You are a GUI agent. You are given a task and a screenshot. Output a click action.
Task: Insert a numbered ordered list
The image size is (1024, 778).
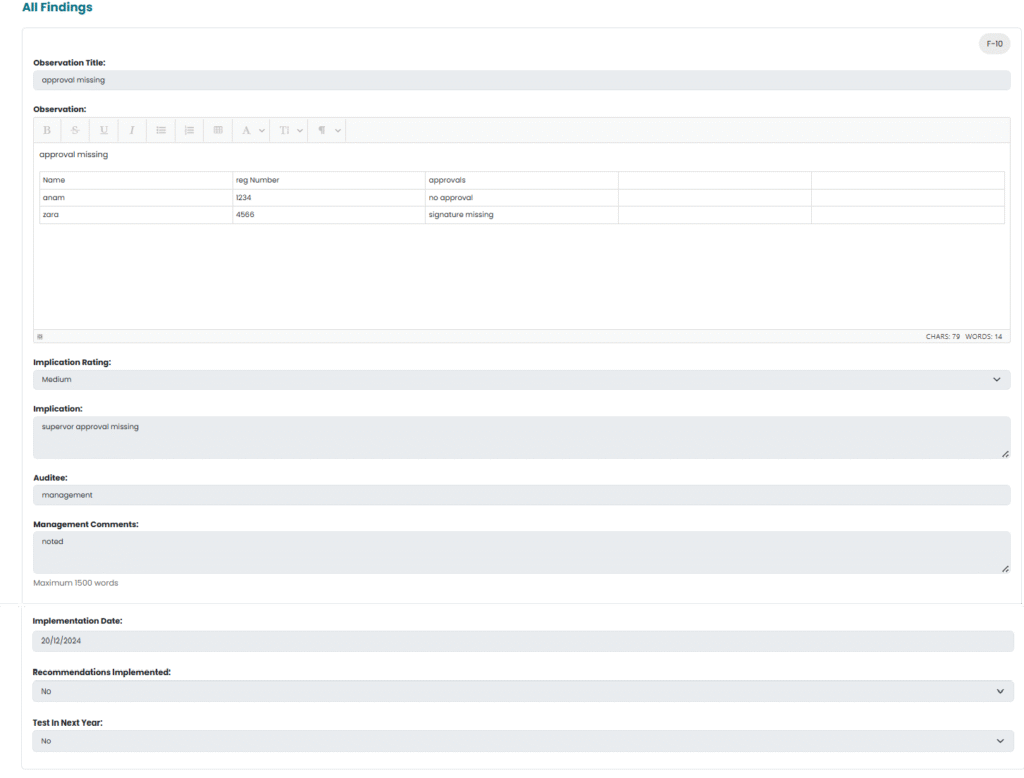189,131
